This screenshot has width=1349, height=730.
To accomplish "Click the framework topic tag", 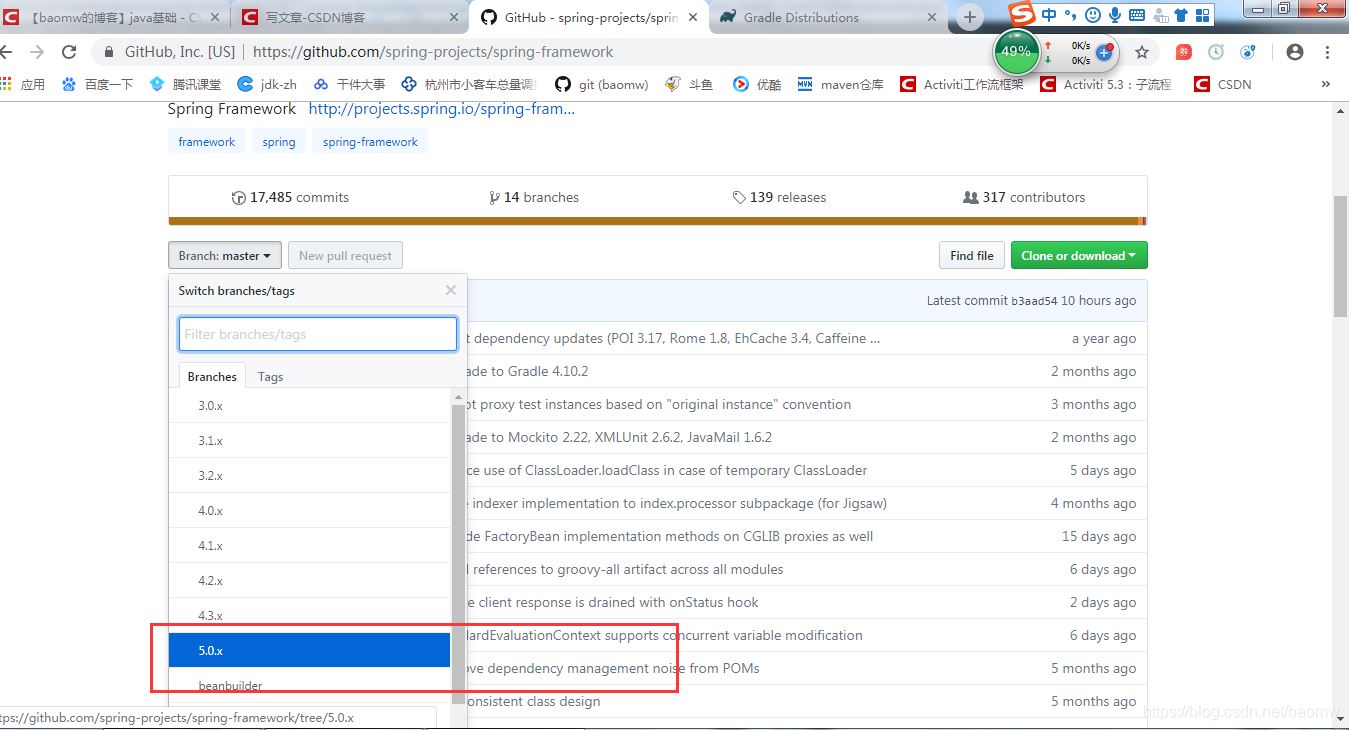I will pos(207,142).
